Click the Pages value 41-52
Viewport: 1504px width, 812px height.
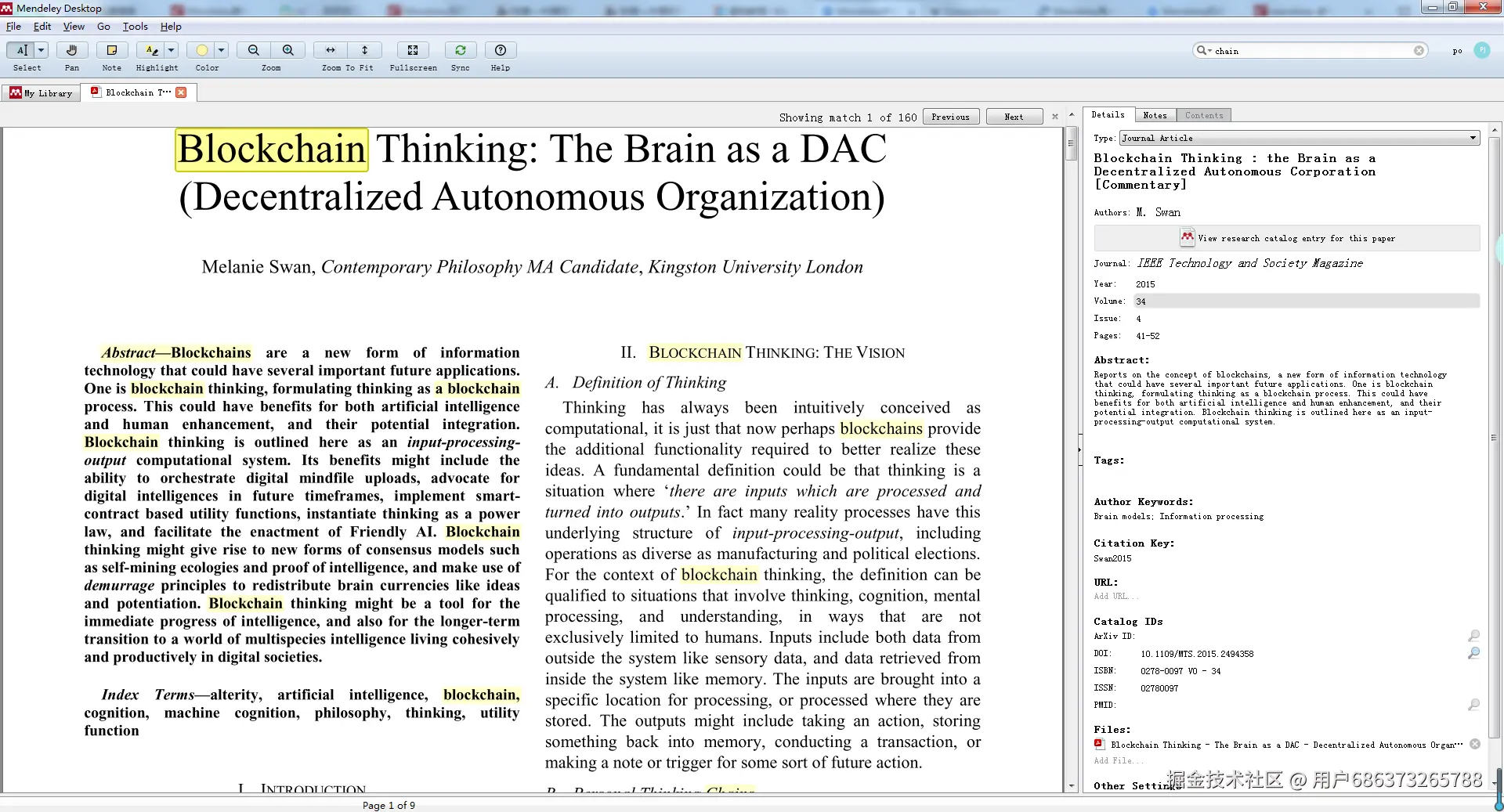[x=1148, y=336]
